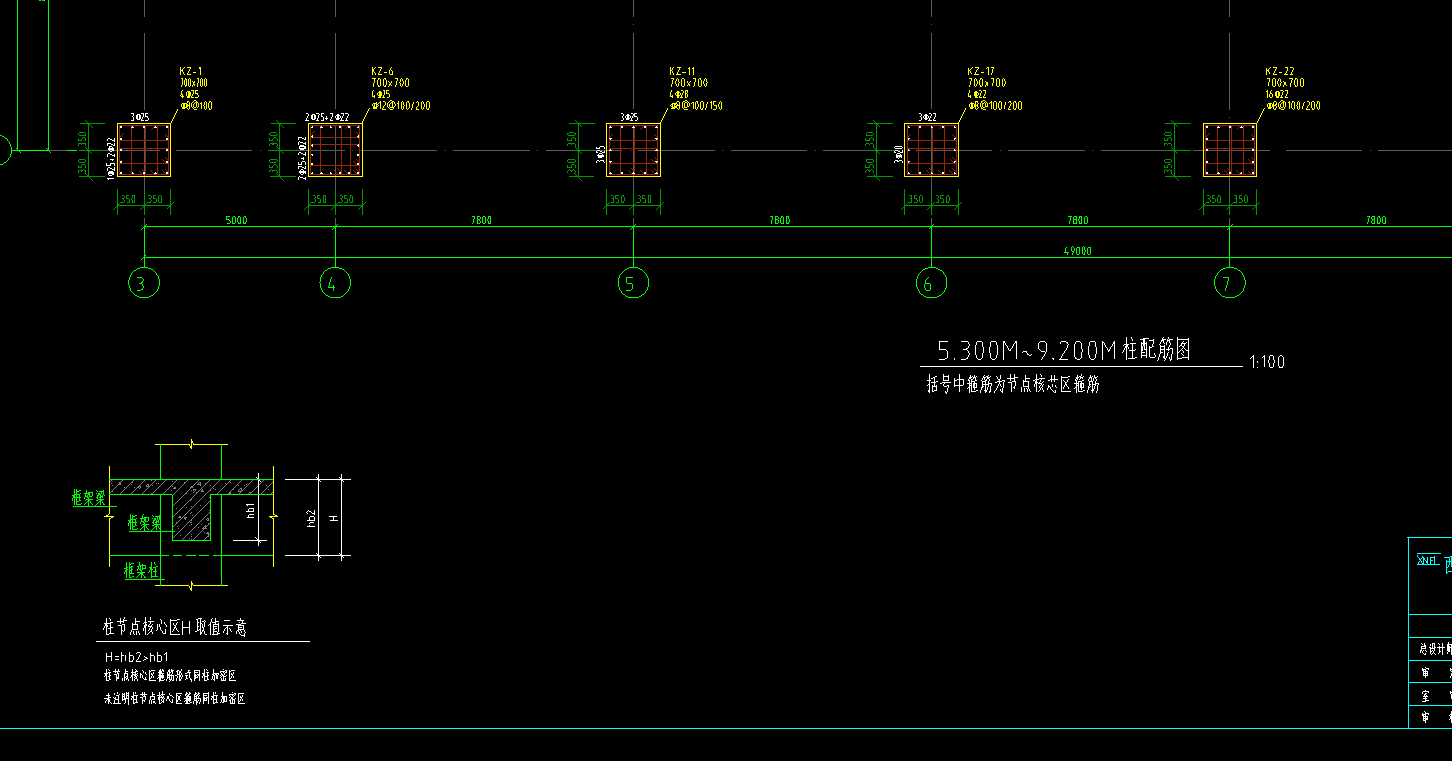Select the KZ-6 column label text
Screen dimensions: 1452x761
point(382,72)
